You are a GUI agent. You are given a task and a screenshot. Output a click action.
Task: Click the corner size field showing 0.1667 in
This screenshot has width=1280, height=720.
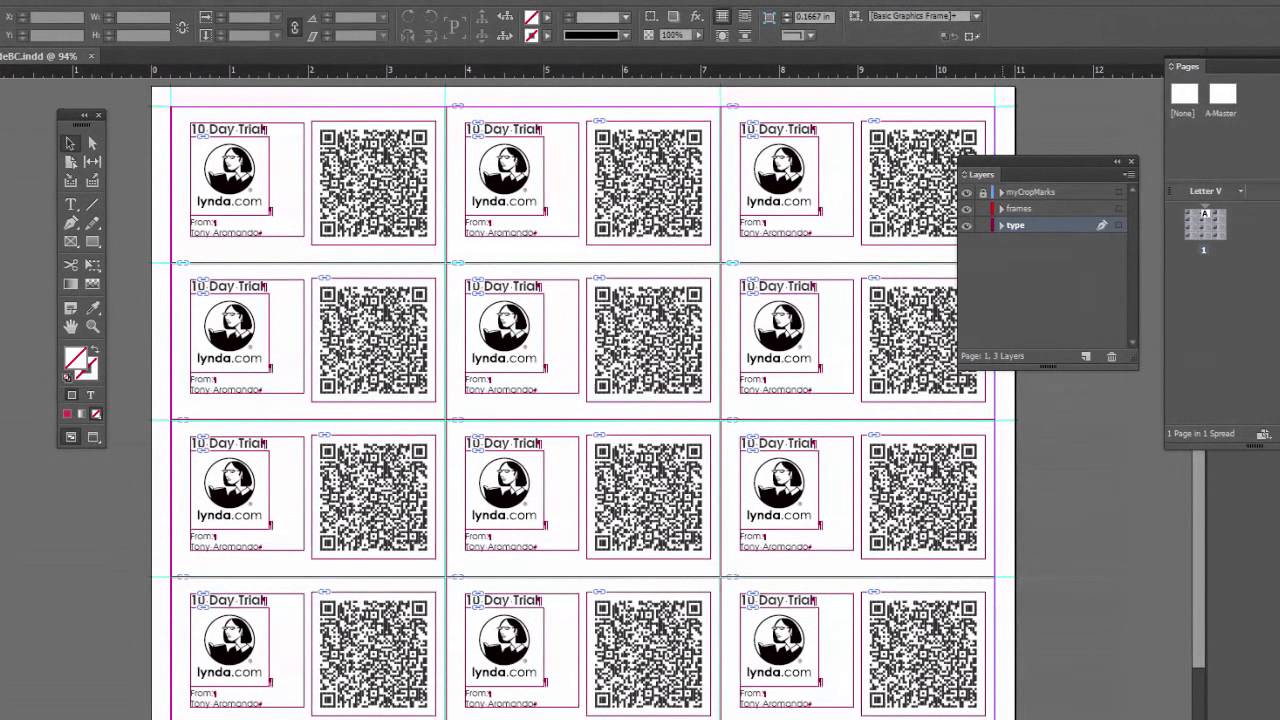tap(813, 17)
